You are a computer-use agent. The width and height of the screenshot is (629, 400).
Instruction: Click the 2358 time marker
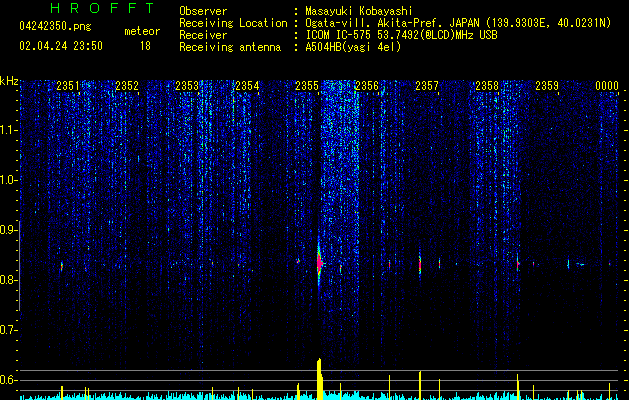pos(487,86)
